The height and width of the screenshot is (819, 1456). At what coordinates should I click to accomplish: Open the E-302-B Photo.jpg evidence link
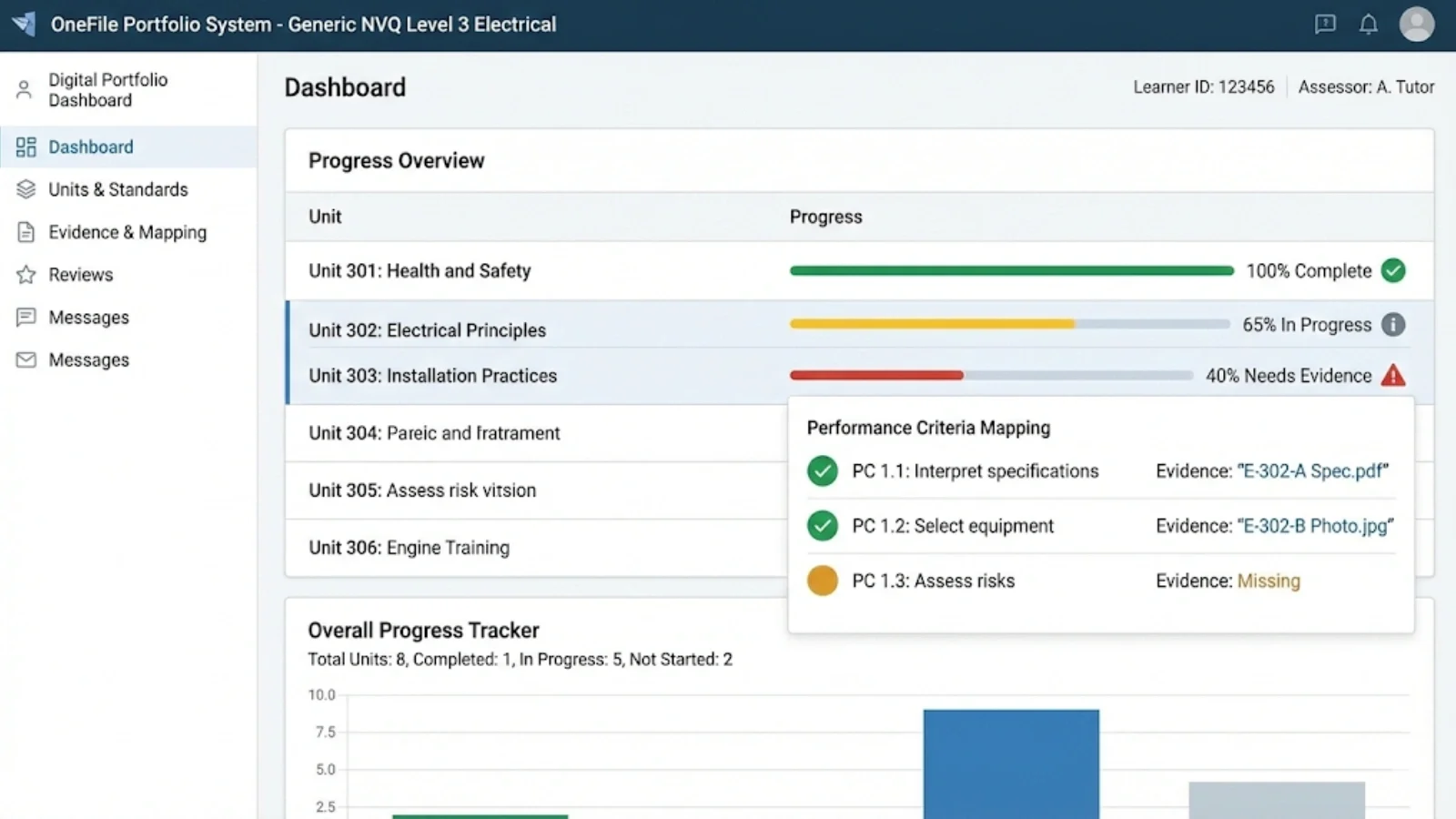point(1313,525)
